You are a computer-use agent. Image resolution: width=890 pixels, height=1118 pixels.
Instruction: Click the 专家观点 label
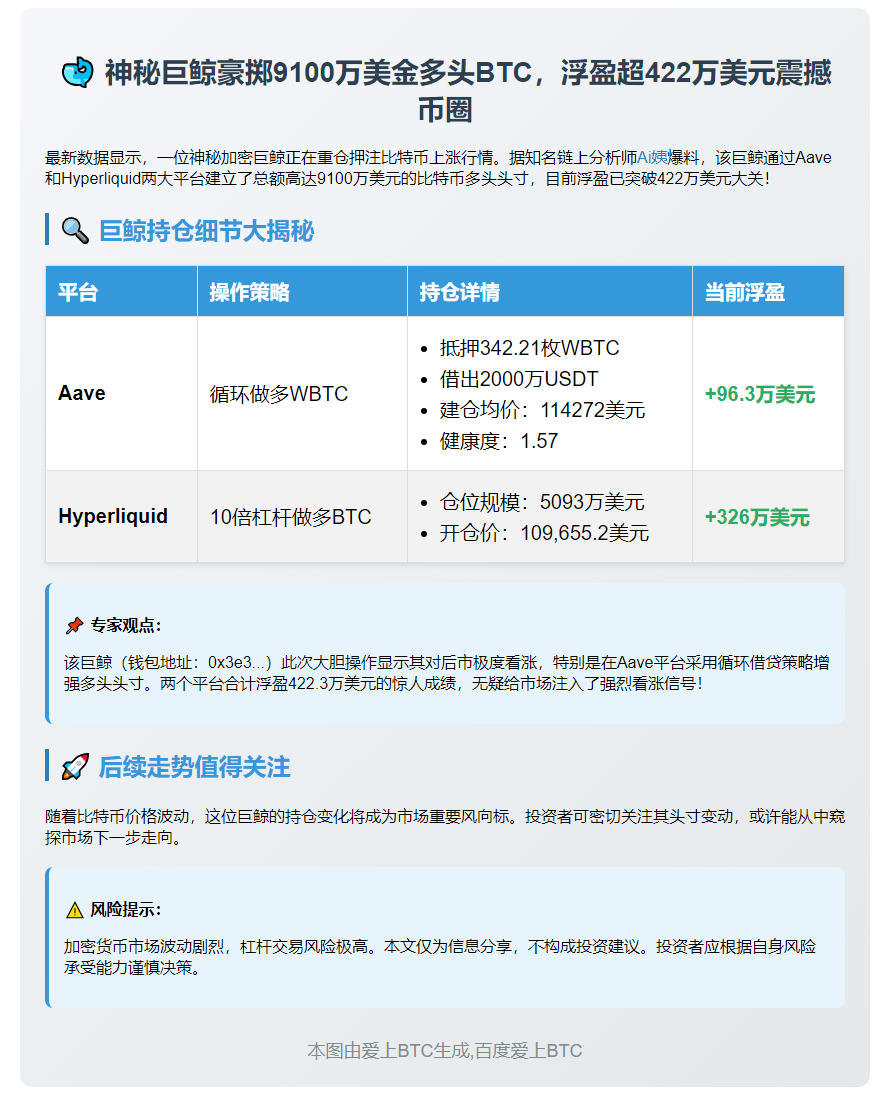click(x=126, y=626)
